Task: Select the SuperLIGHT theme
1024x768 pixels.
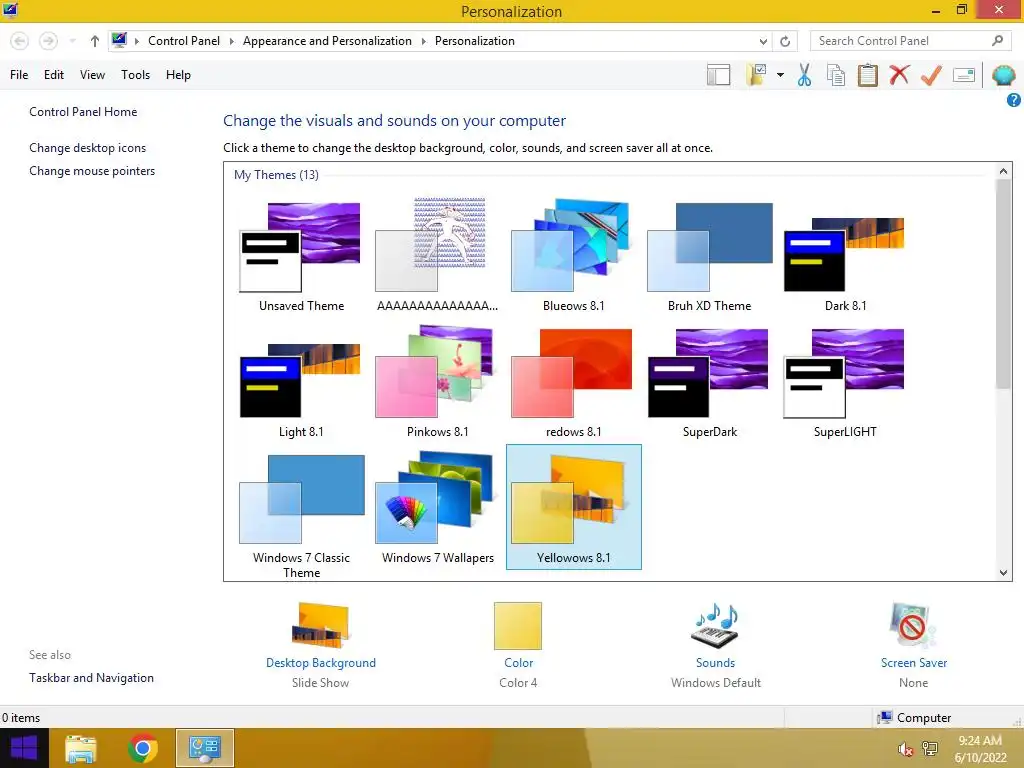Action: 845,381
